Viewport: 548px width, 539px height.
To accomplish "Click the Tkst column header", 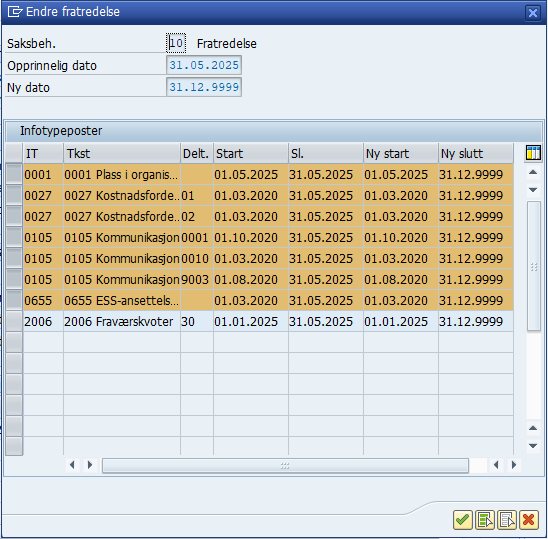I will click(x=122, y=153).
